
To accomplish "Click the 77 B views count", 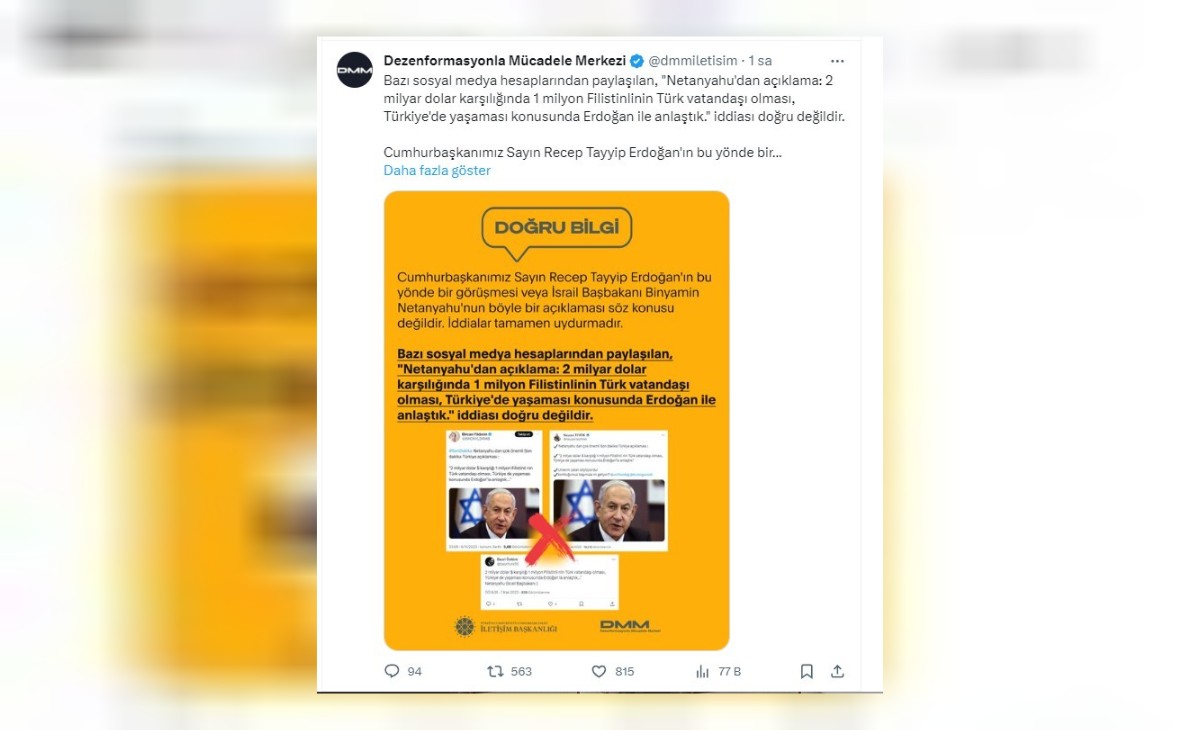I will click(729, 671).
